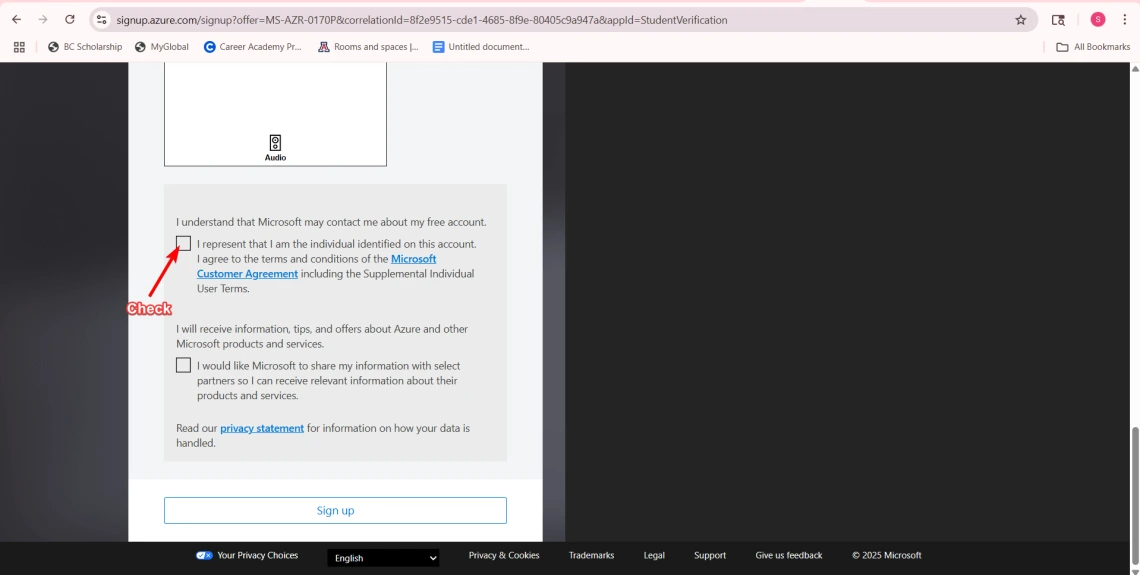Check the individual identification agreement checkbox

click(x=183, y=244)
